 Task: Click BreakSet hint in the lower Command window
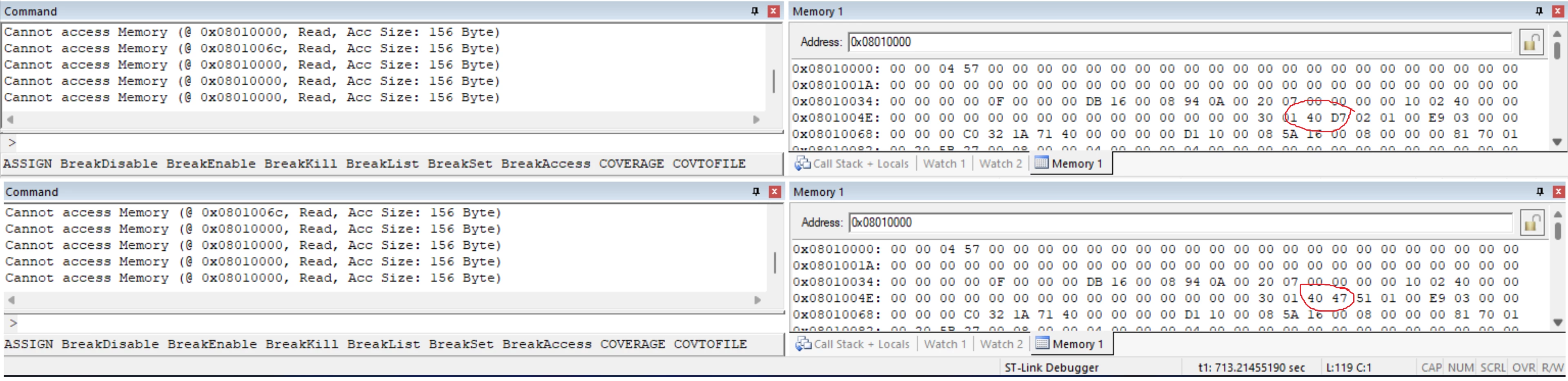pyautogui.click(x=461, y=345)
